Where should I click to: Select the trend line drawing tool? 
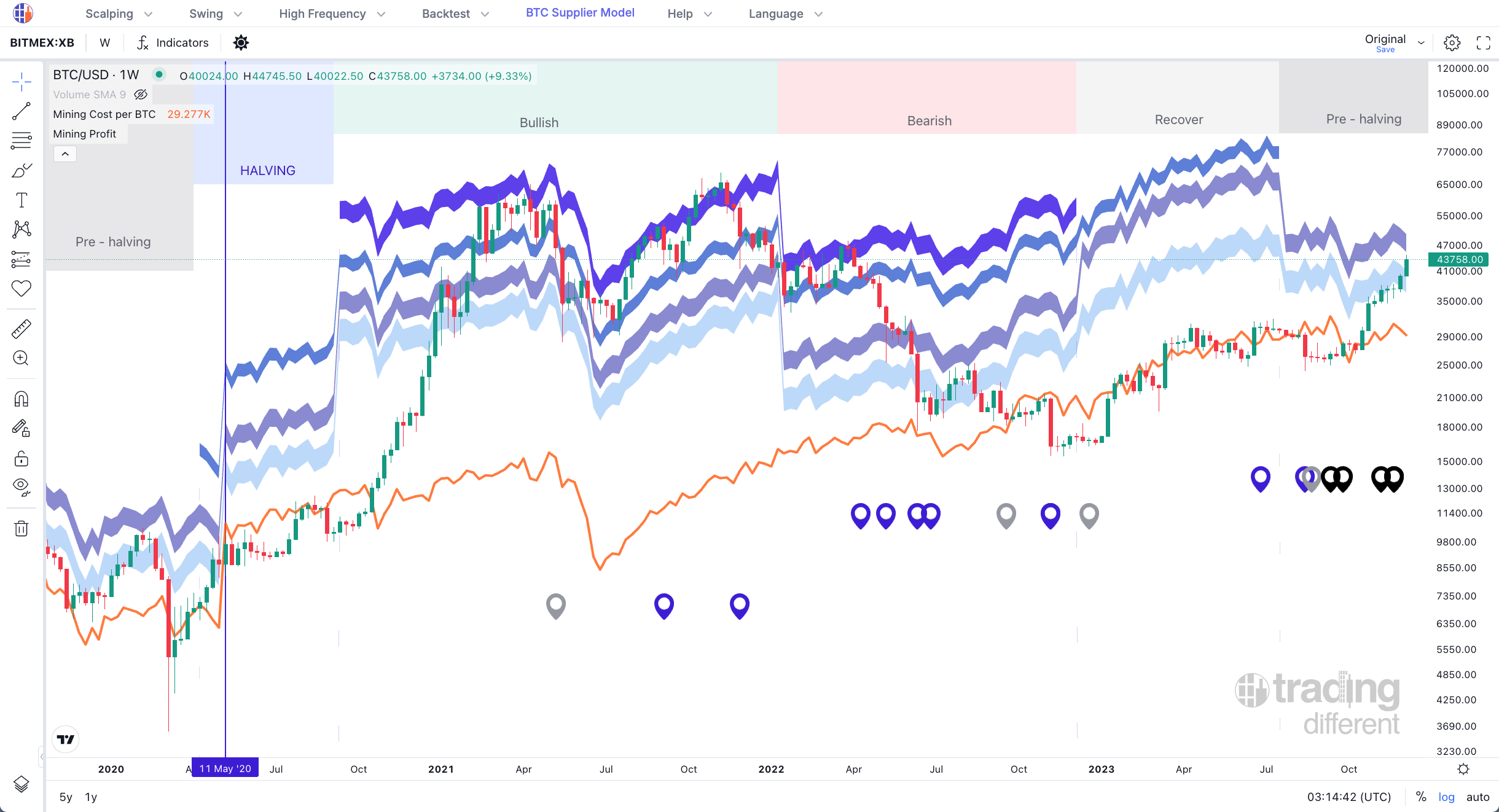(x=22, y=111)
